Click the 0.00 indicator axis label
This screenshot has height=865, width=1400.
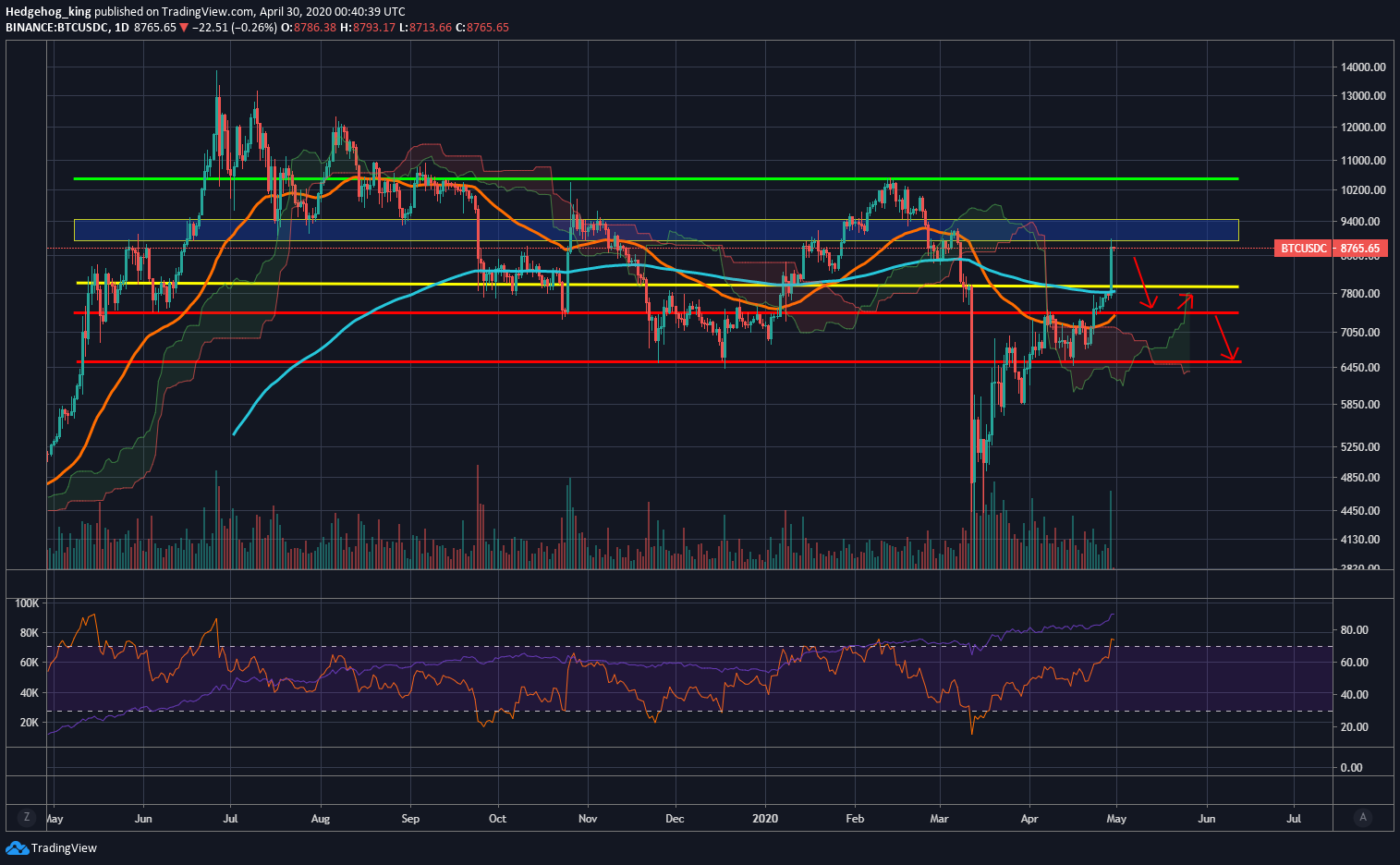point(1351,768)
